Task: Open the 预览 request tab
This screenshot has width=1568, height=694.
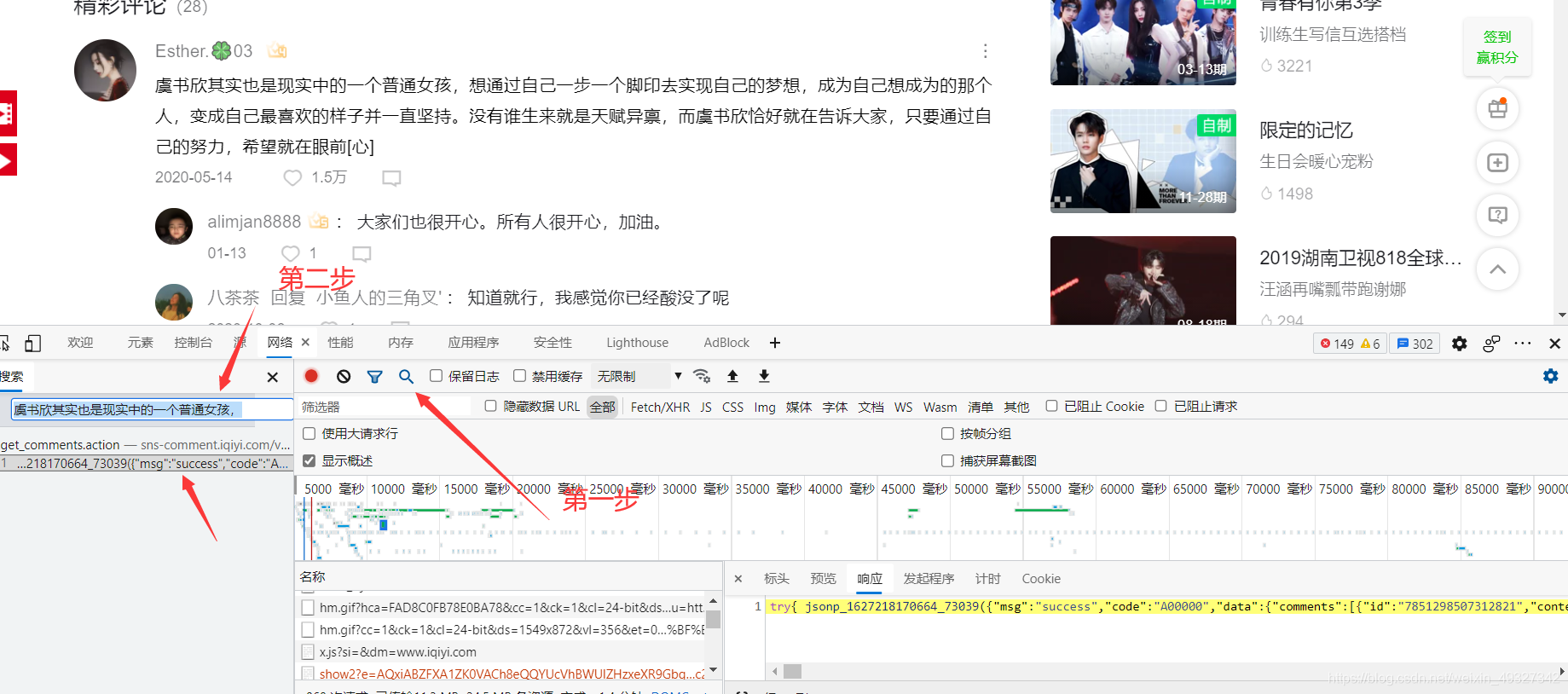Action: [x=823, y=579]
